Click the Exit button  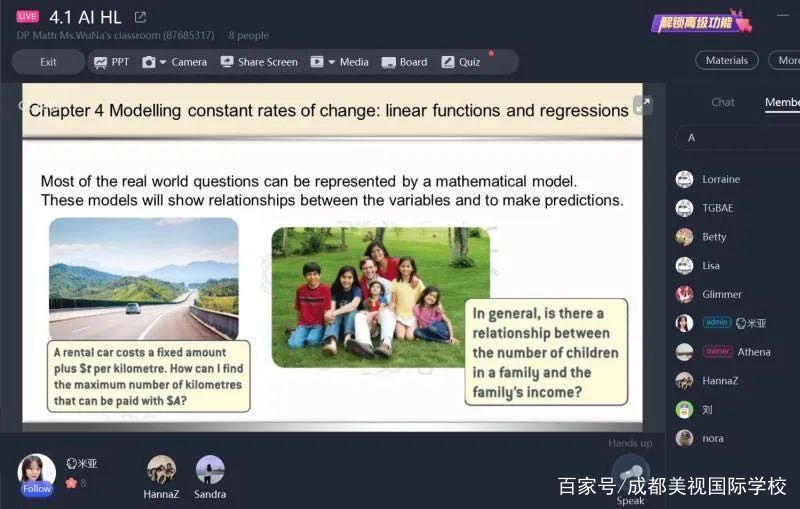coord(48,62)
